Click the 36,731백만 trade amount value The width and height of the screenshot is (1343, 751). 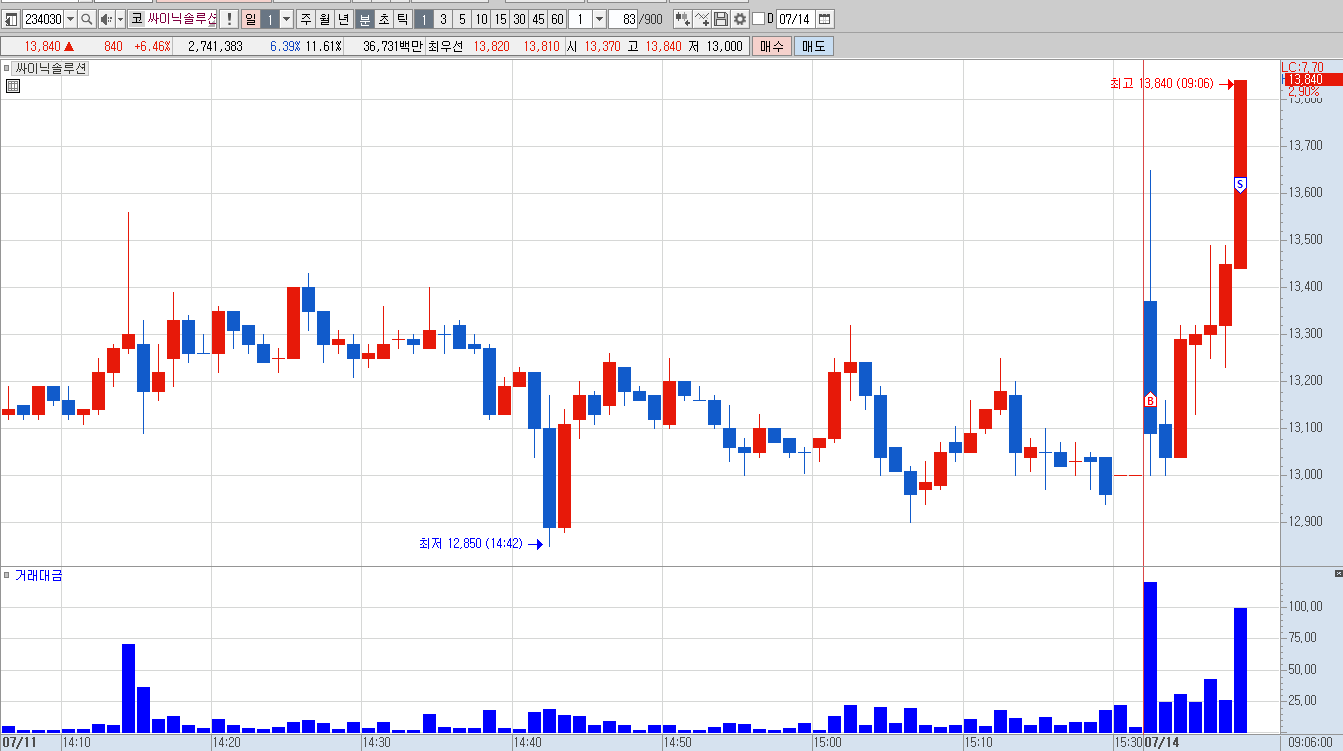tap(392, 46)
